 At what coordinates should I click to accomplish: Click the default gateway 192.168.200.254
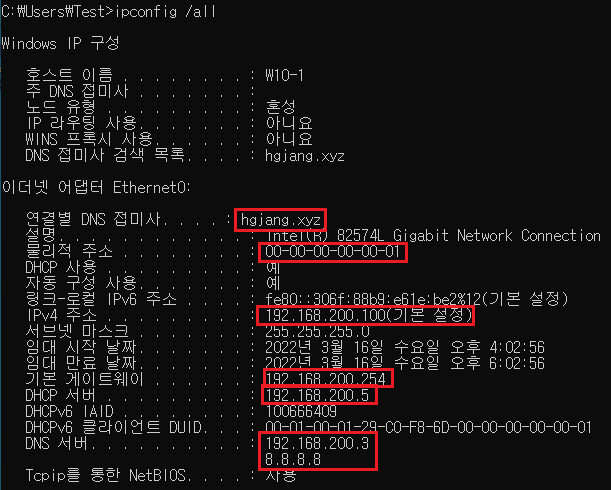(x=326, y=379)
